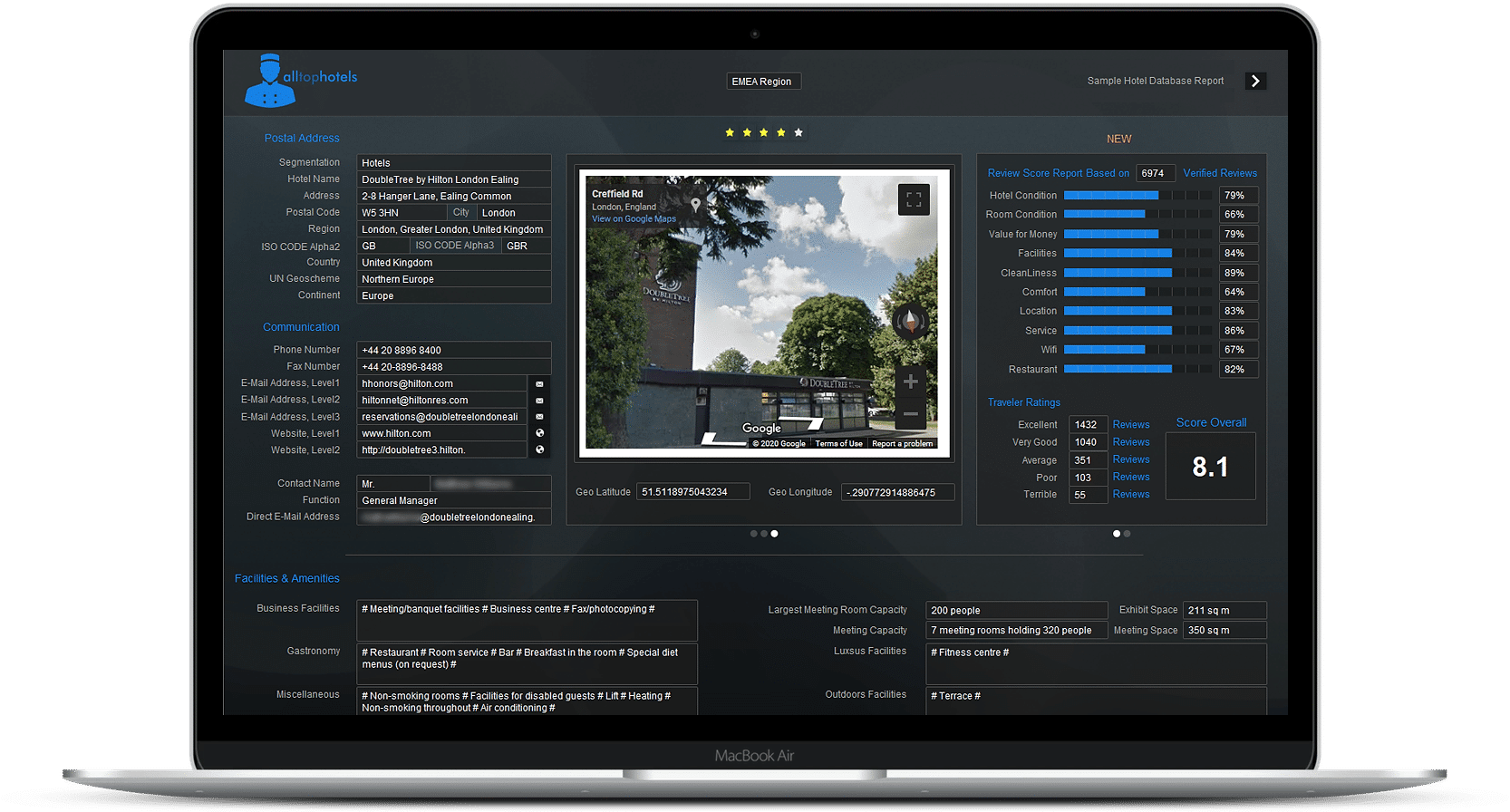Zoom out the street view with minus
Image resolution: width=1510 pixels, height=812 pixels.
(x=911, y=414)
